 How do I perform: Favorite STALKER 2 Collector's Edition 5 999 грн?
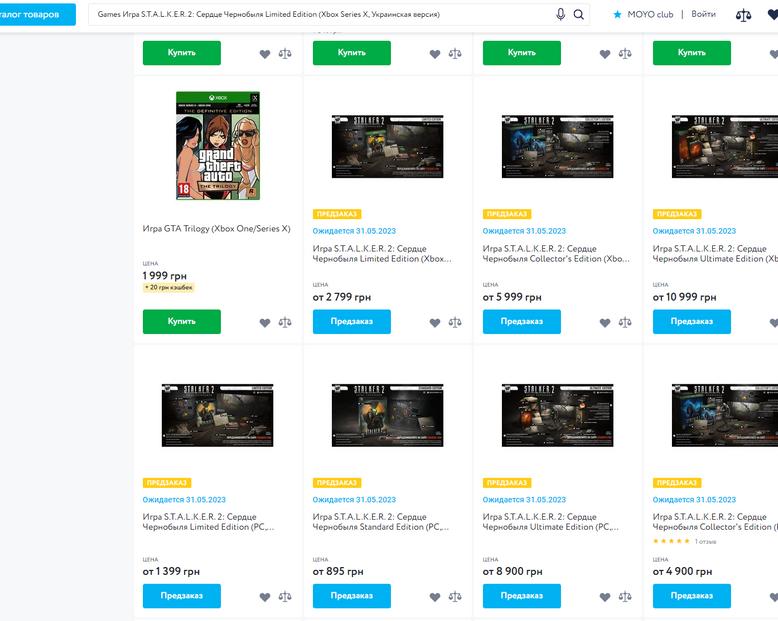coord(605,323)
